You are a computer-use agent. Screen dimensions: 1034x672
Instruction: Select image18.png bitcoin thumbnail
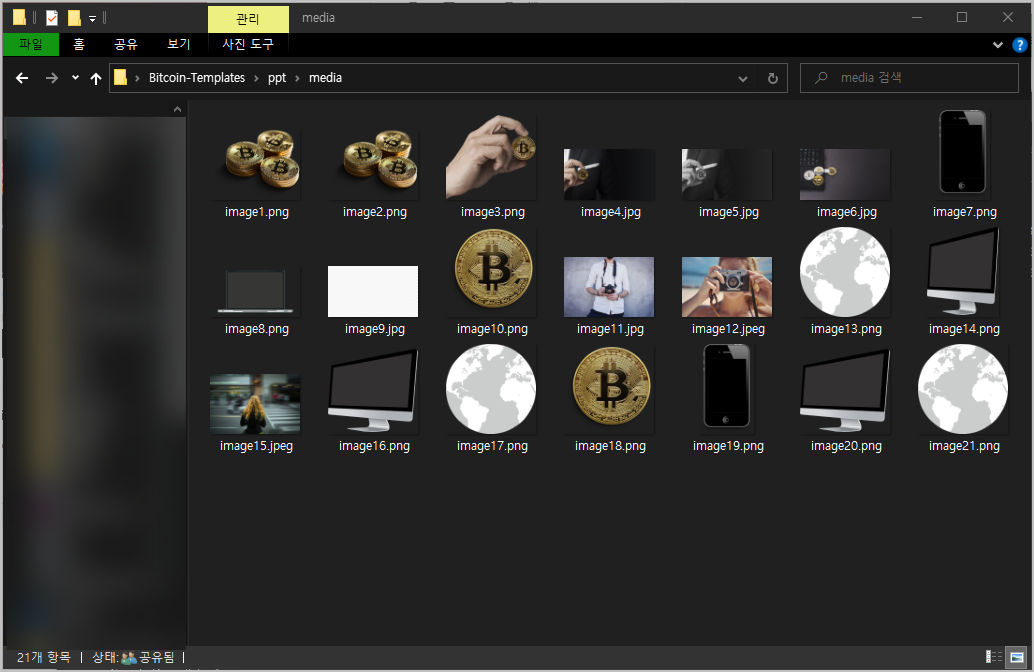(x=611, y=386)
